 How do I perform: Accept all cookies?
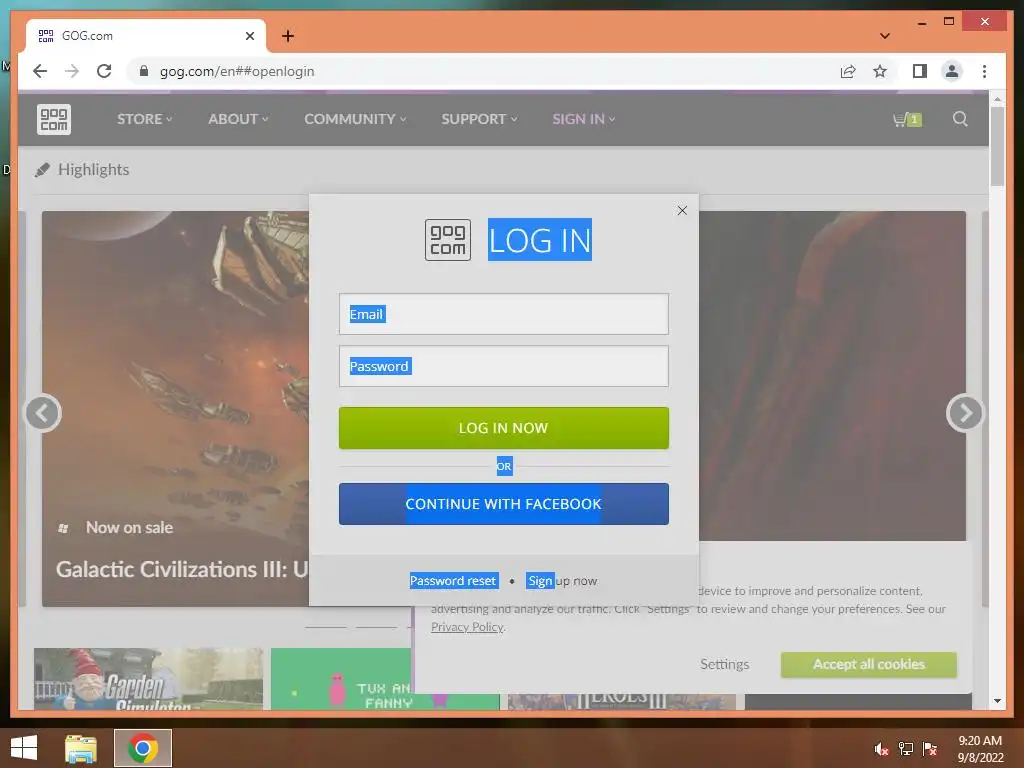point(869,664)
